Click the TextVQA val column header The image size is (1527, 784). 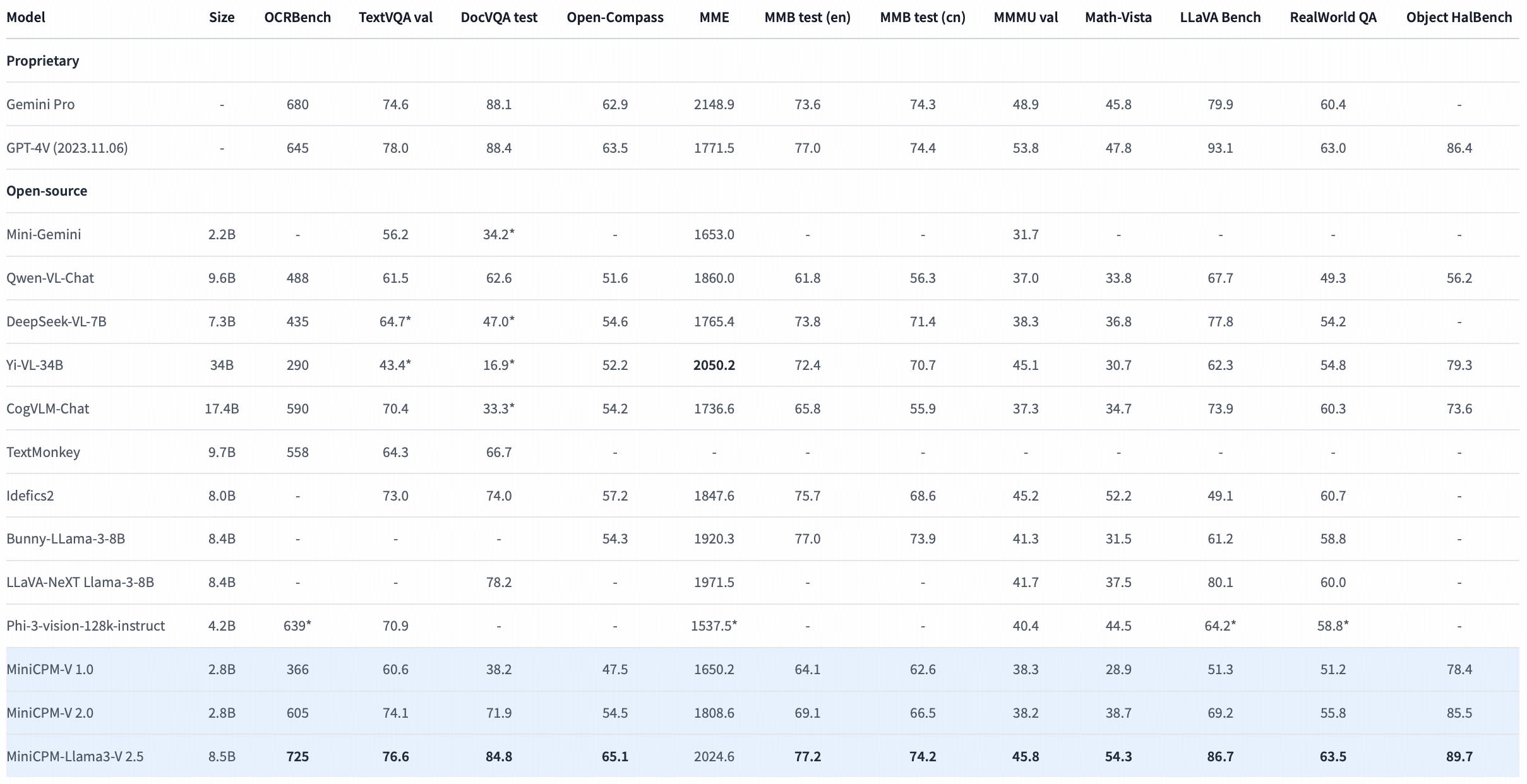click(395, 18)
